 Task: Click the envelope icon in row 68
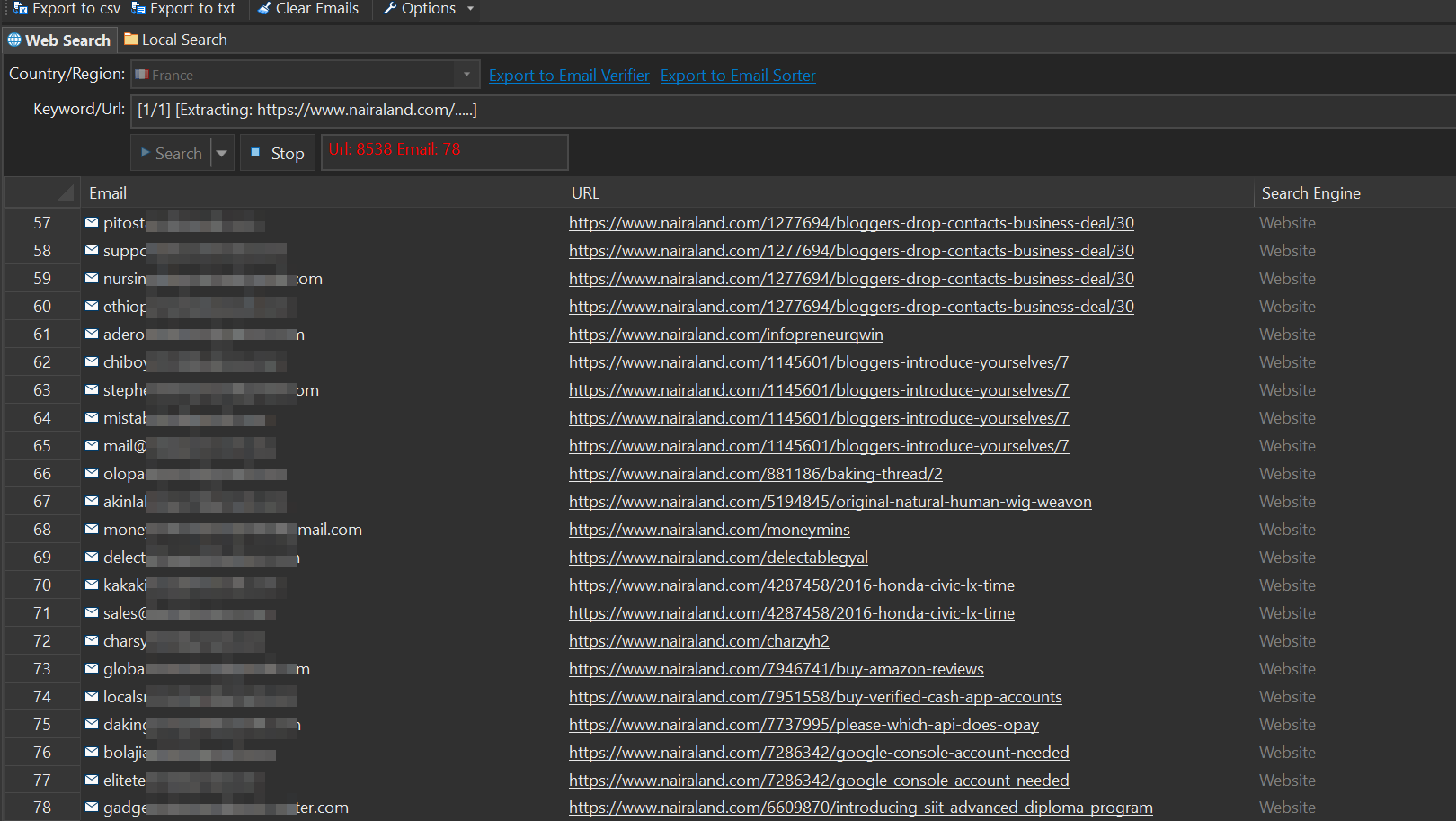click(92, 529)
